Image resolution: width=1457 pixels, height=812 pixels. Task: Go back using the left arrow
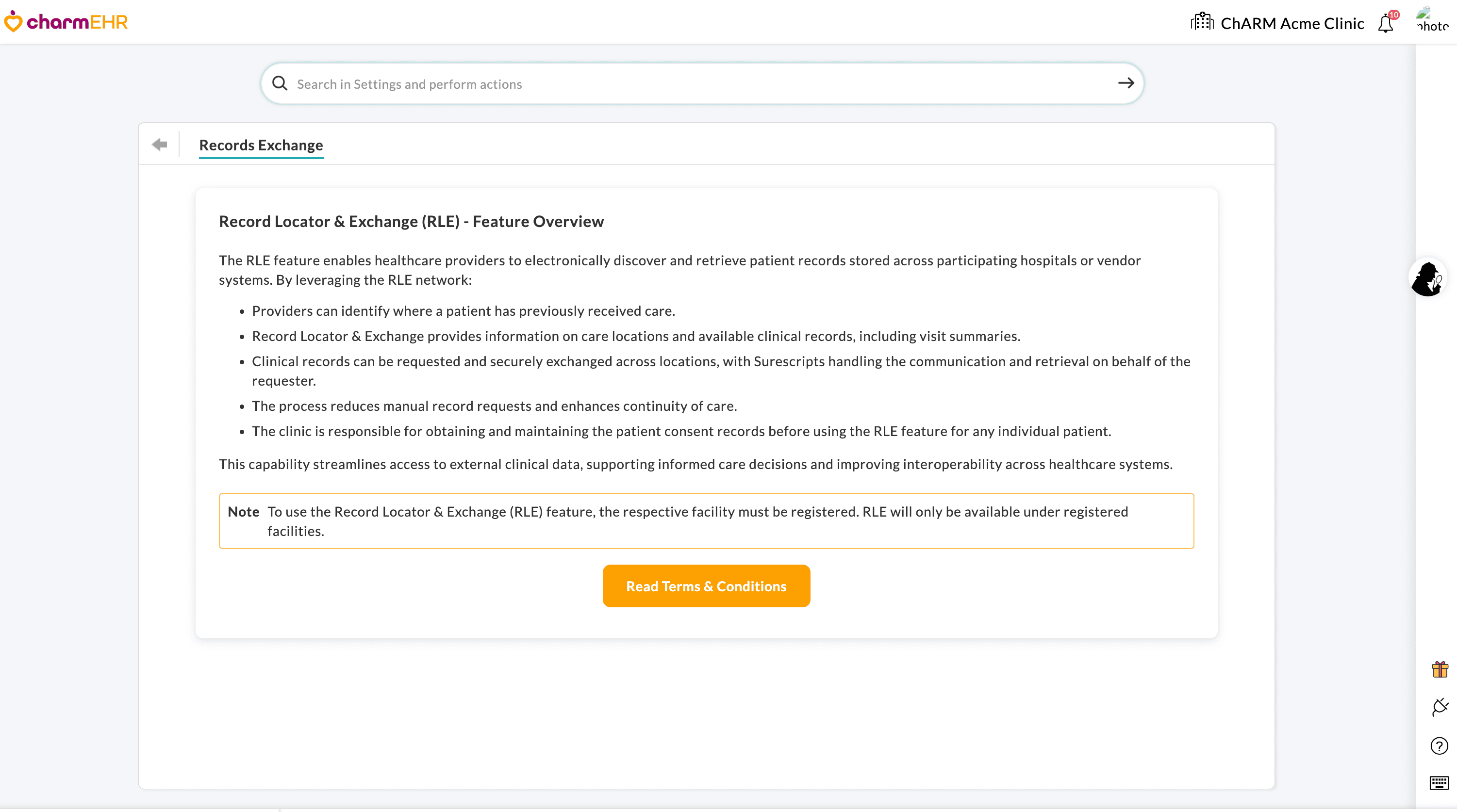(x=160, y=145)
